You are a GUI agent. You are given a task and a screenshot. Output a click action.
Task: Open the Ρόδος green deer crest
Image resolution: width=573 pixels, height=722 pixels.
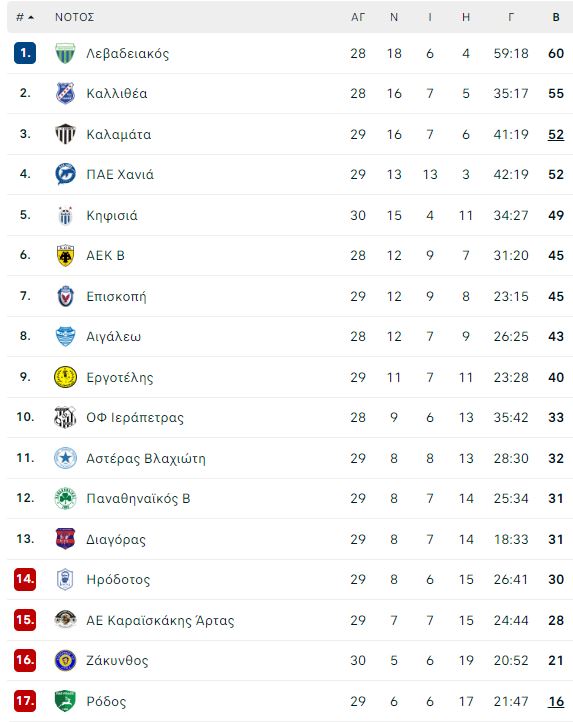(x=65, y=701)
